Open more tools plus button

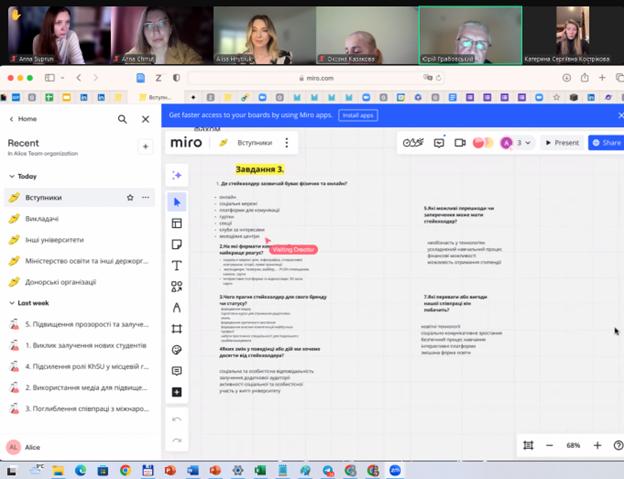pyautogui.click(x=177, y=392)
